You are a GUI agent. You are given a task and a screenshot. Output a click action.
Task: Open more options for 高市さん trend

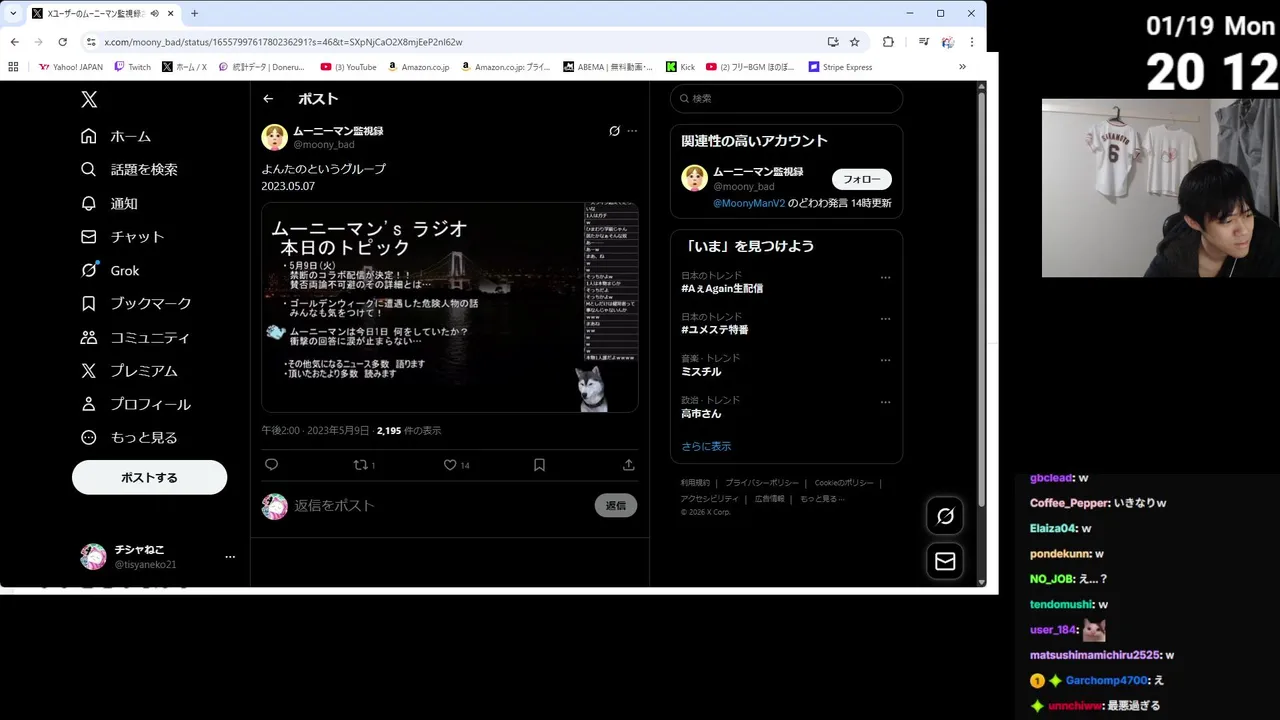[885, 402]
